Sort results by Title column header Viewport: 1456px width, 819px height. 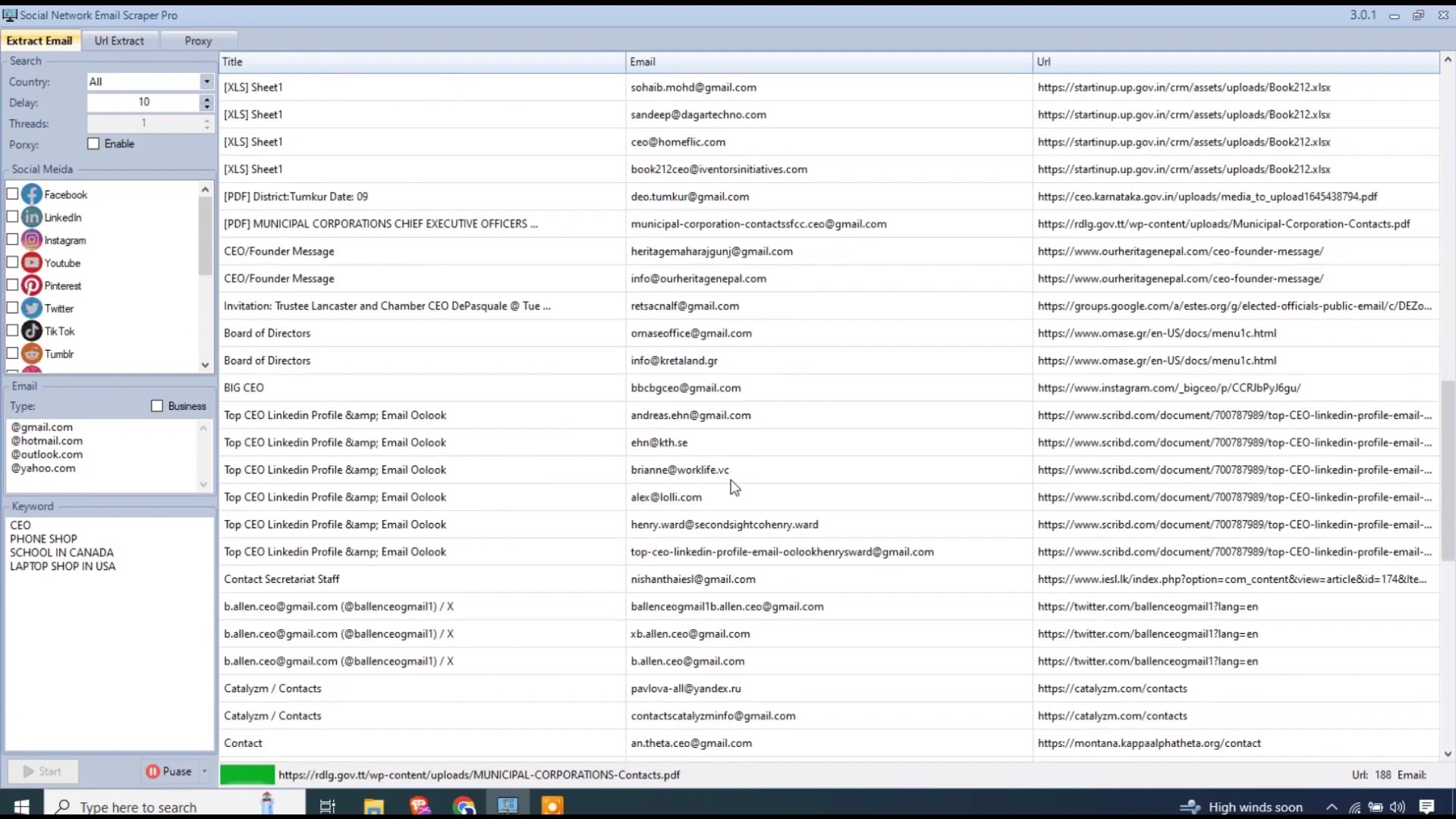pyautogui.click(x=423, y=61)
